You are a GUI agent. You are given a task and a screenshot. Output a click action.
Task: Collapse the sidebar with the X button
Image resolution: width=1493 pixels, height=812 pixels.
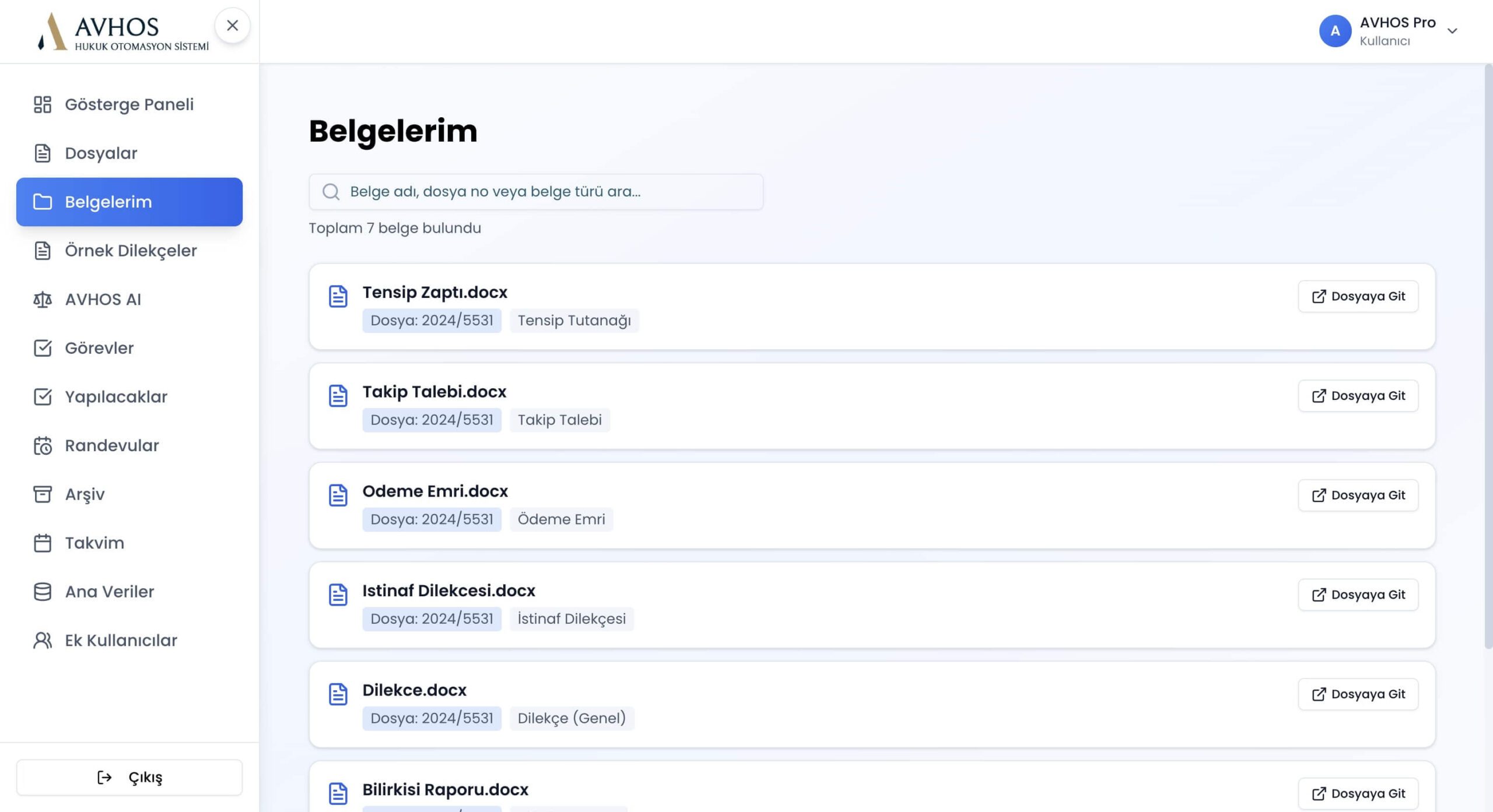[232, 26]
